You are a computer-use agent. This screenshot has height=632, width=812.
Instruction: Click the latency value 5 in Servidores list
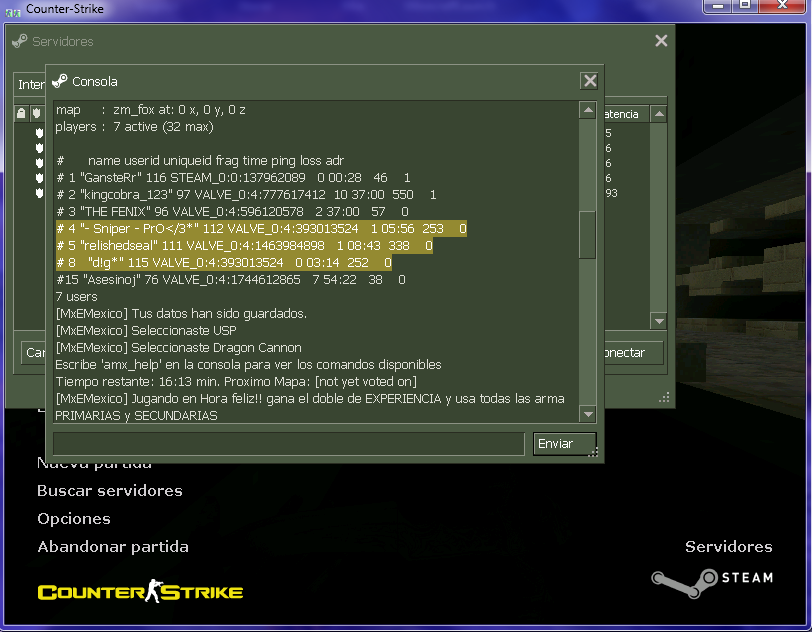click(608, 133)
